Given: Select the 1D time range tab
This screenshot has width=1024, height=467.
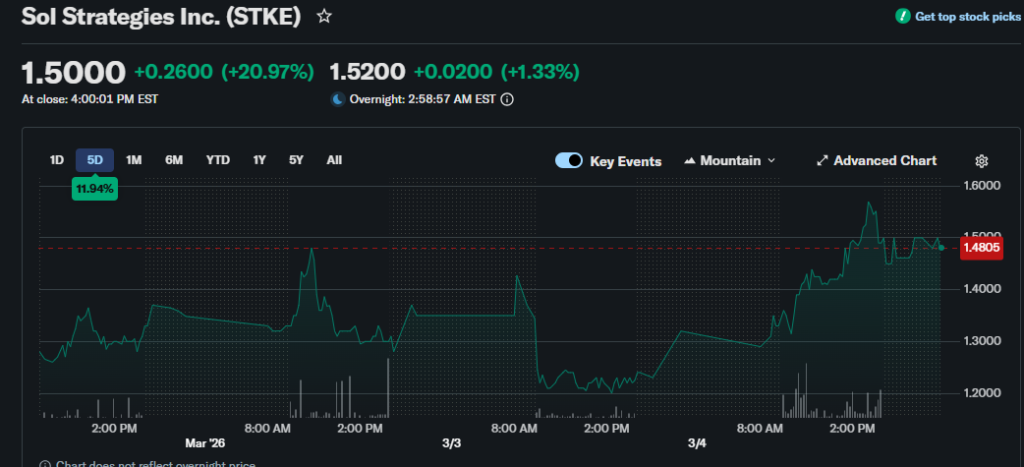Looking at the screenshot, I should [57, 160].
